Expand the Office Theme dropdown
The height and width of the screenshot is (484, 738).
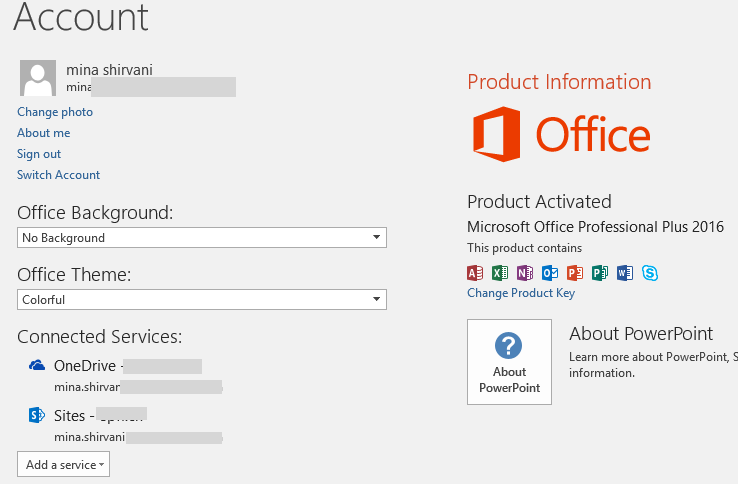pyautogui.click(x=202, y=299)
